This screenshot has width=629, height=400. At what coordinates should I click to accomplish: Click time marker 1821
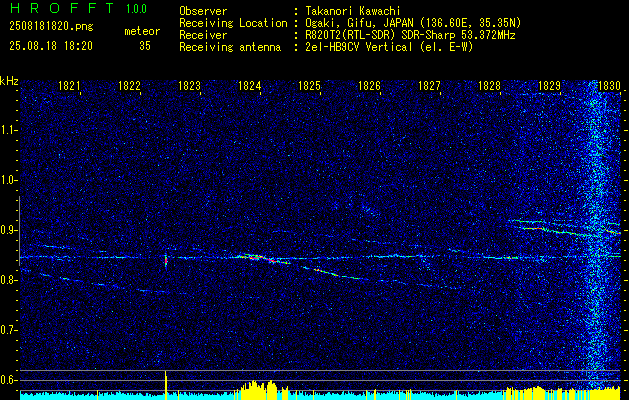coord(69,85)
